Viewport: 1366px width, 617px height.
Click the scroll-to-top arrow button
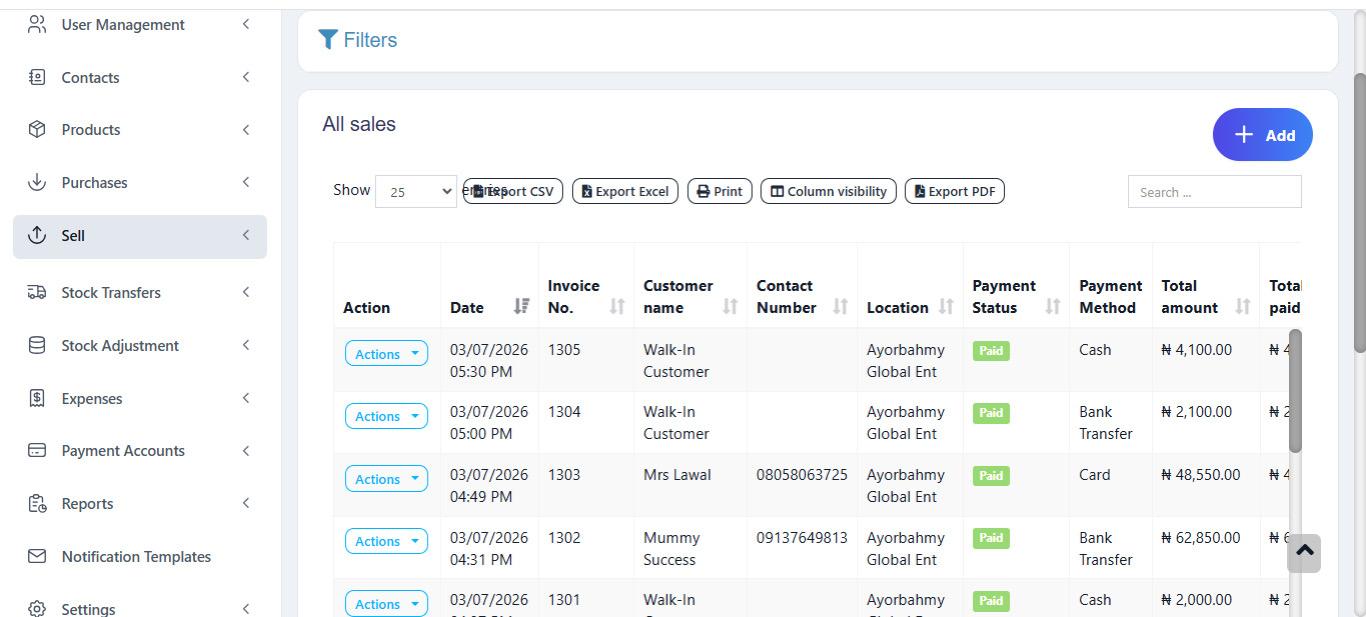[1304, 553]
